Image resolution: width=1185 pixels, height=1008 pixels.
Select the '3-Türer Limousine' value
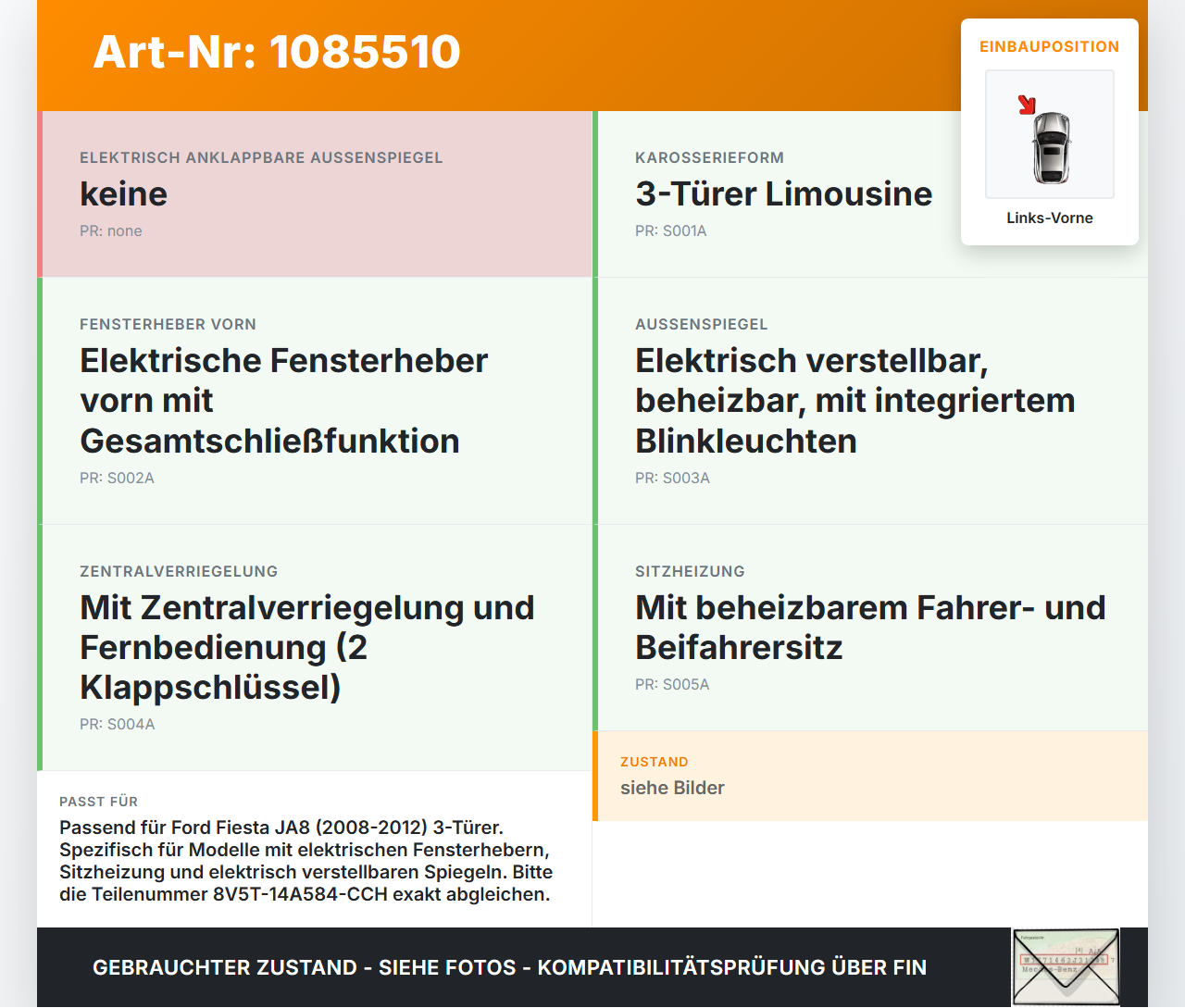pos(784,193)
